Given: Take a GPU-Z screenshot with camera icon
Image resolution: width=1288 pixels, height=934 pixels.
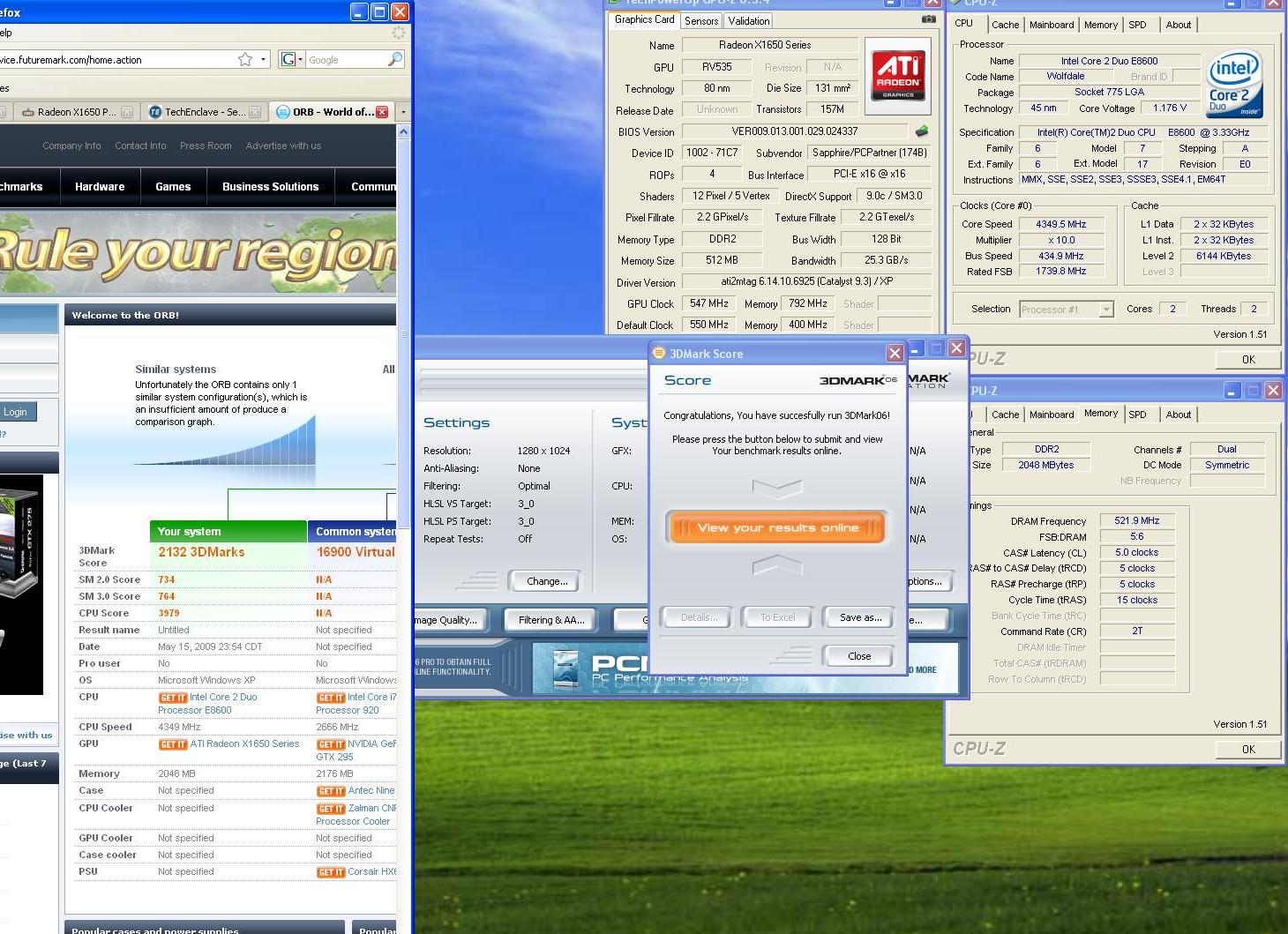Looking at the screenshot, I should [929, 19].
